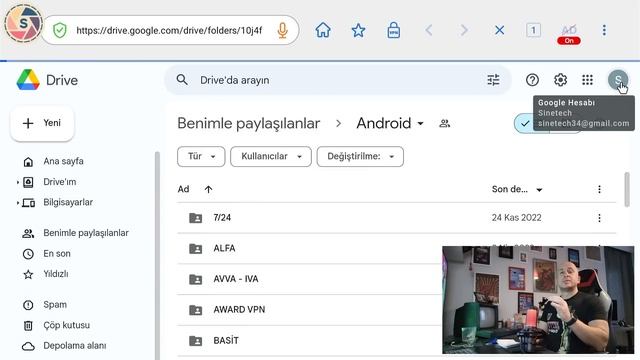The image size is (640, 360).
Task: Open more actions for 7/24 folder
Action: click(x=599, y=218)
